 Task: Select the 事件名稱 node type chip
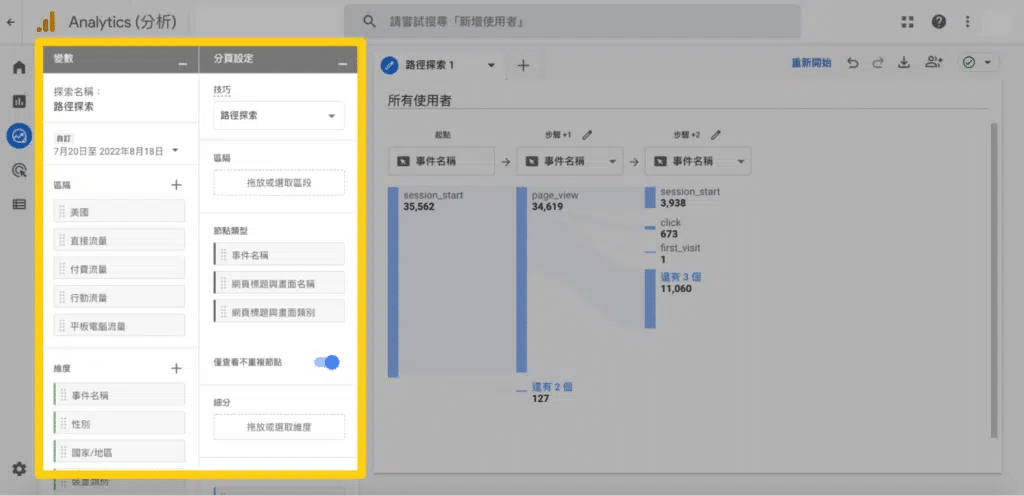click(x=279, y=255)
